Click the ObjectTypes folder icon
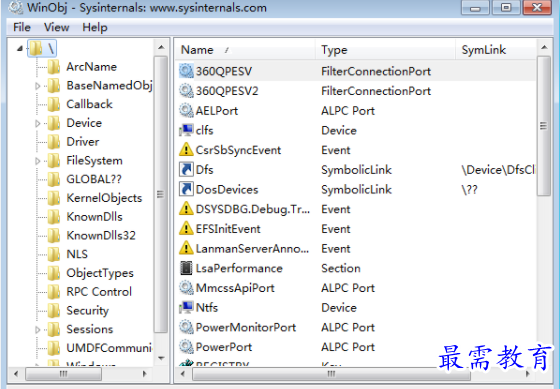 (x=54, y=273)
